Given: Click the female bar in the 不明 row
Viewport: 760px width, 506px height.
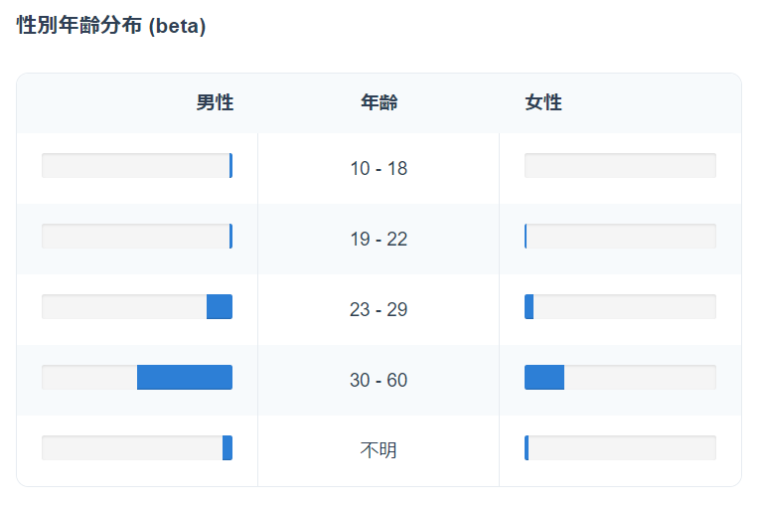Looking at the screenshot, I should tap(620, 448).
